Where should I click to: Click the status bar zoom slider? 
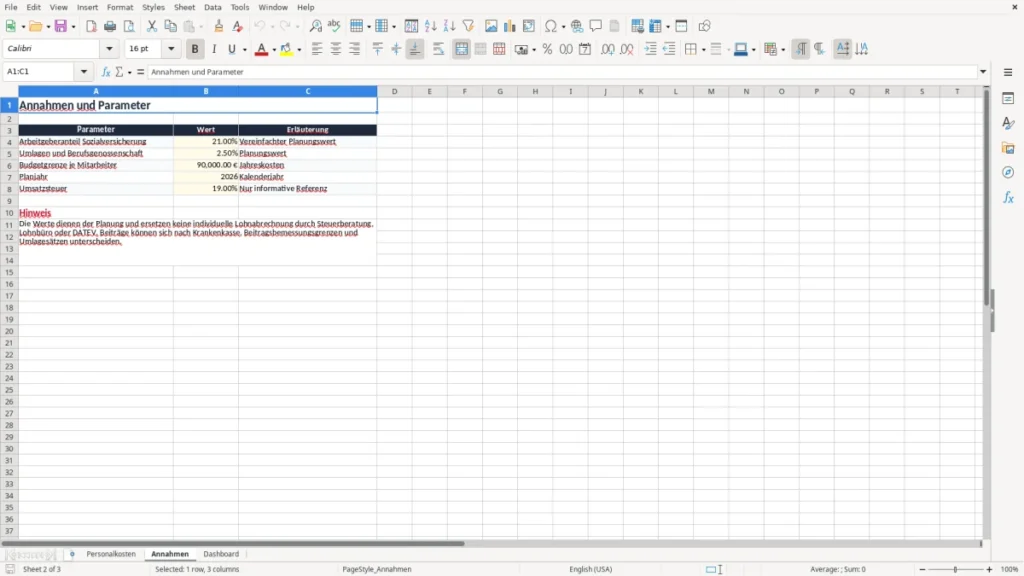point(955,569)
